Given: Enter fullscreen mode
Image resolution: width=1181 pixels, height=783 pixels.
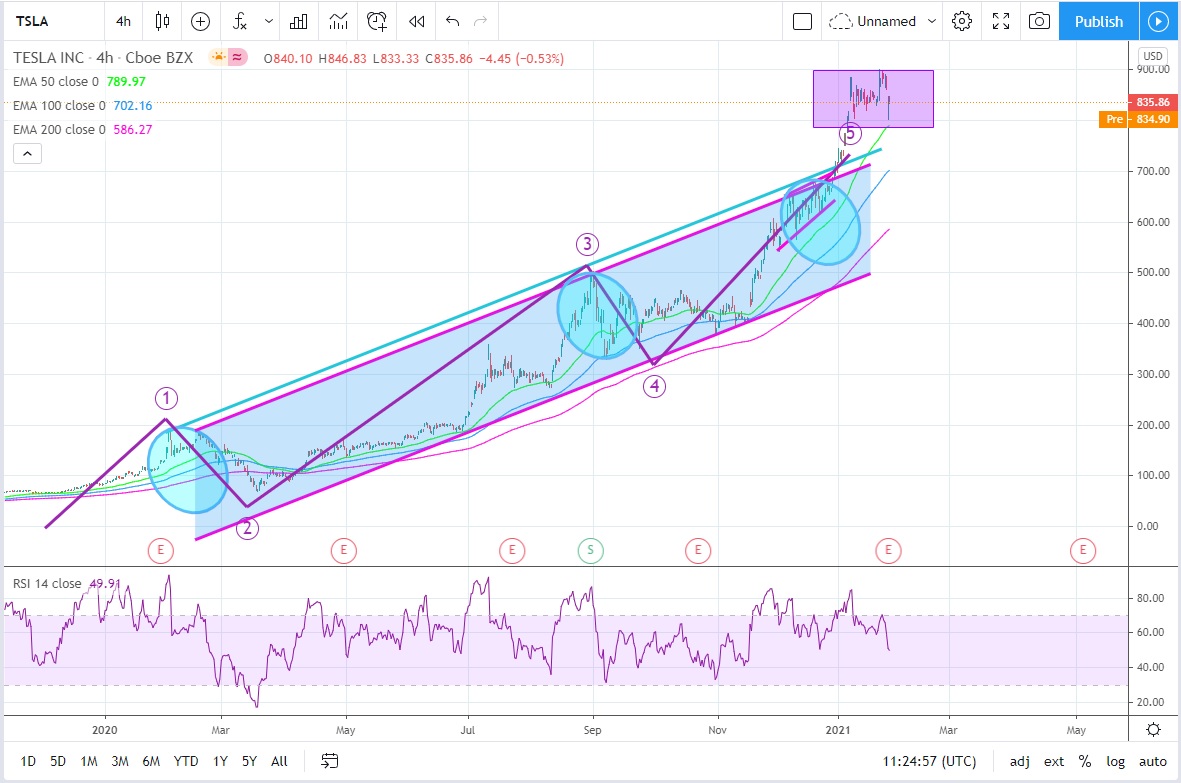Looking at the screenshot, I should click(x=1001, y=21).
